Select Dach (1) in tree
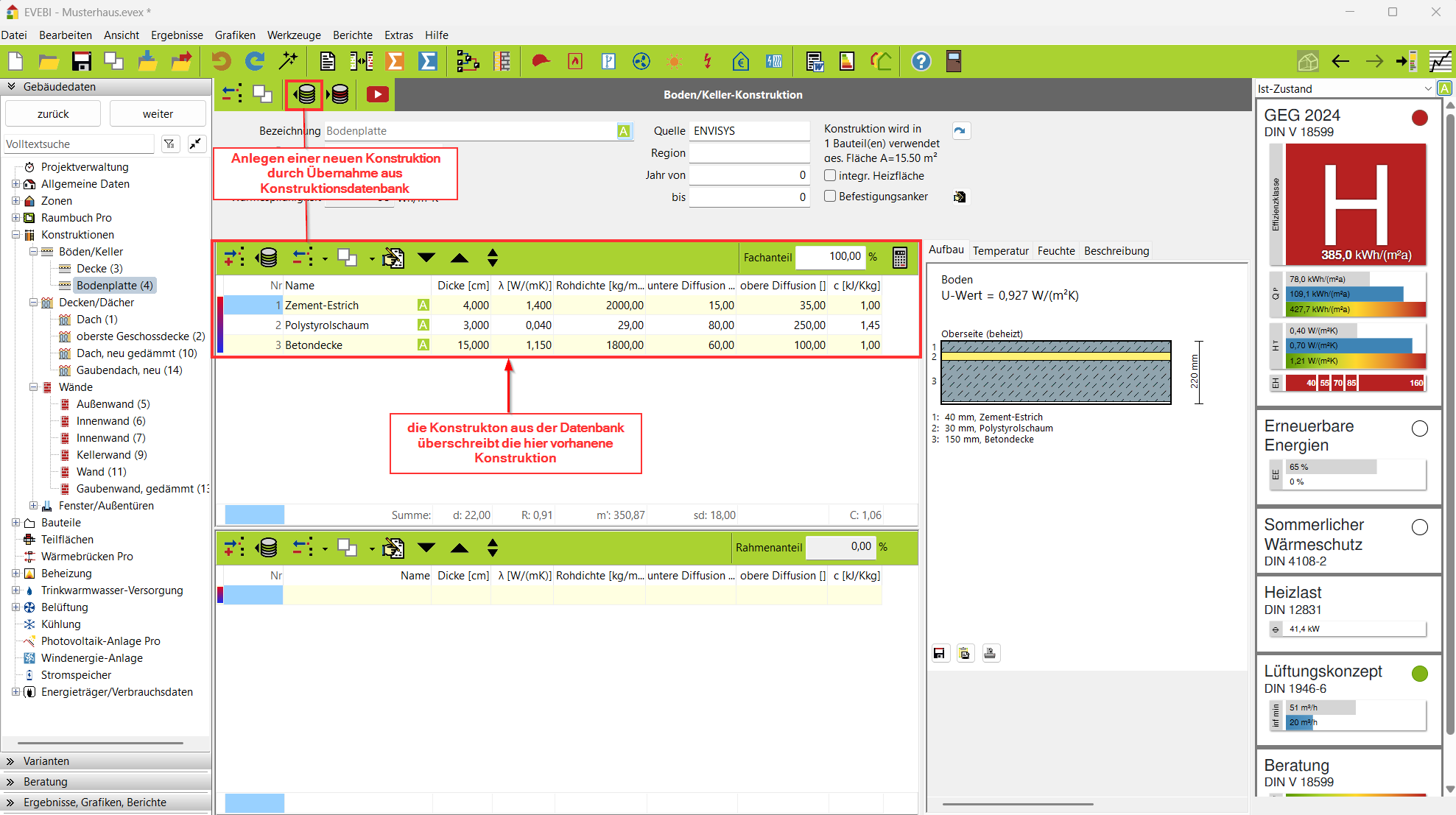 pyautogui.click(x=97, y=319)
